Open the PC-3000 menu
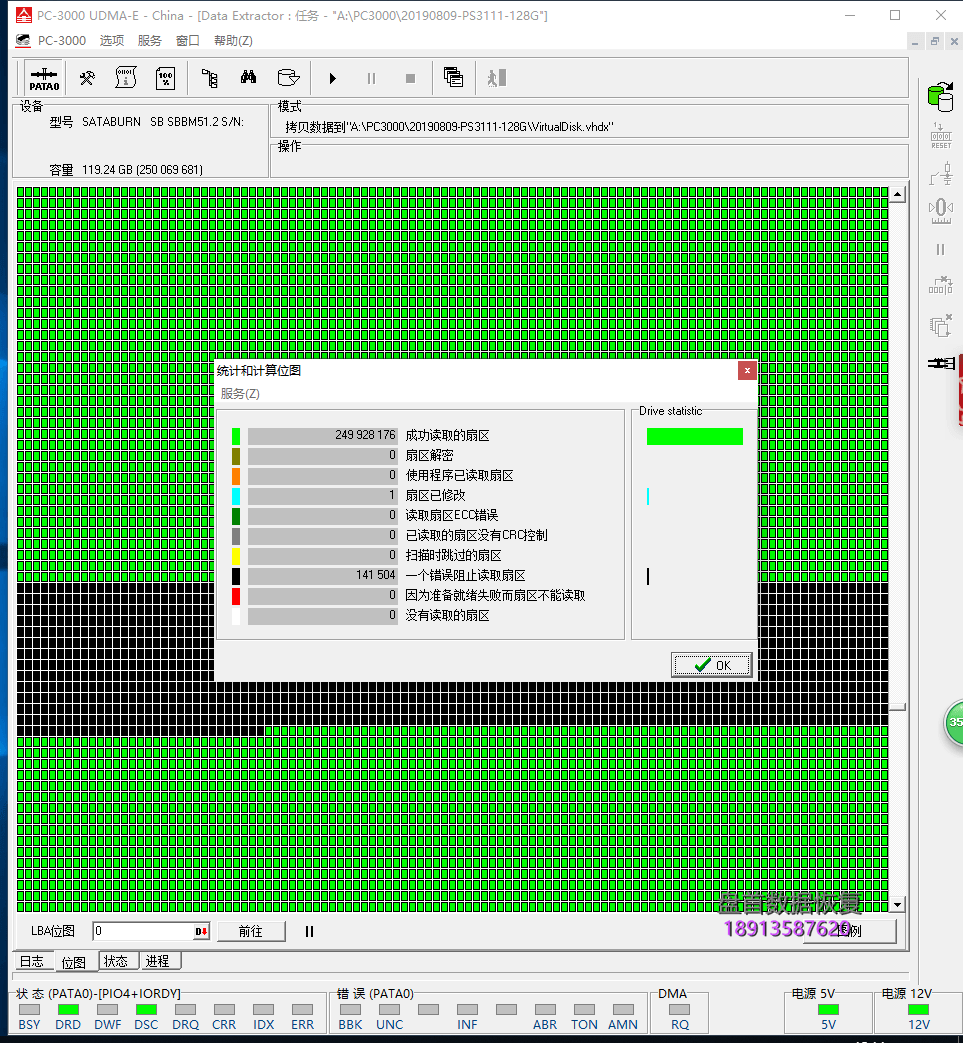The width and height of the screenshot is (963, 1043). 62,41
